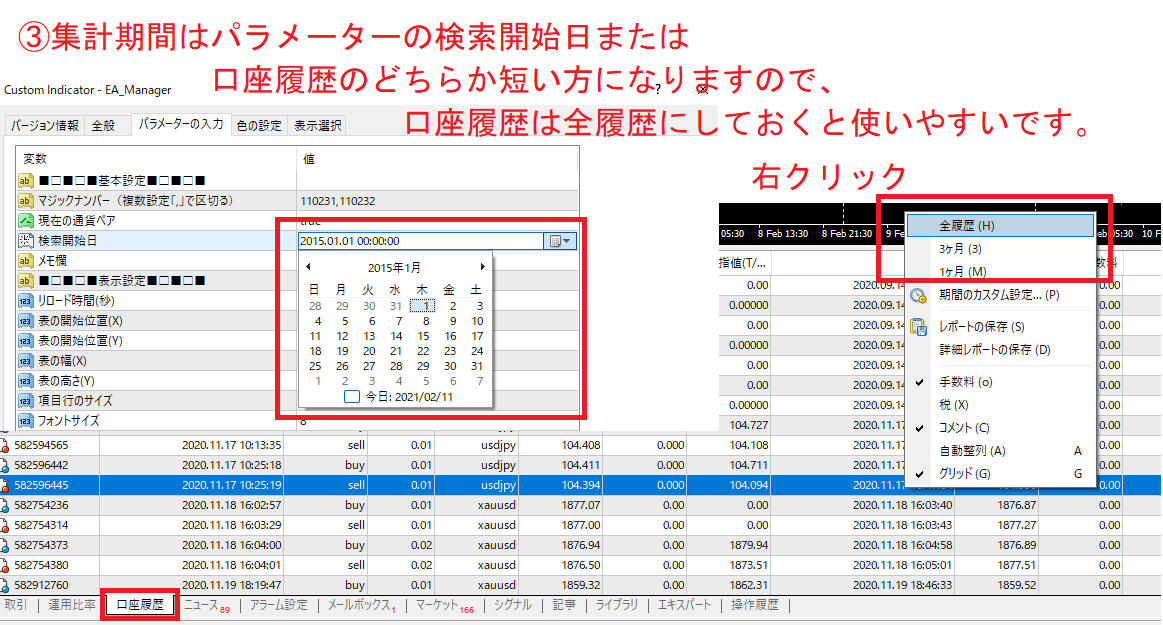The height and width of the screenshot is (625, 1163).
Task: Go to previous month in calendar
Action: click(309, 267)
